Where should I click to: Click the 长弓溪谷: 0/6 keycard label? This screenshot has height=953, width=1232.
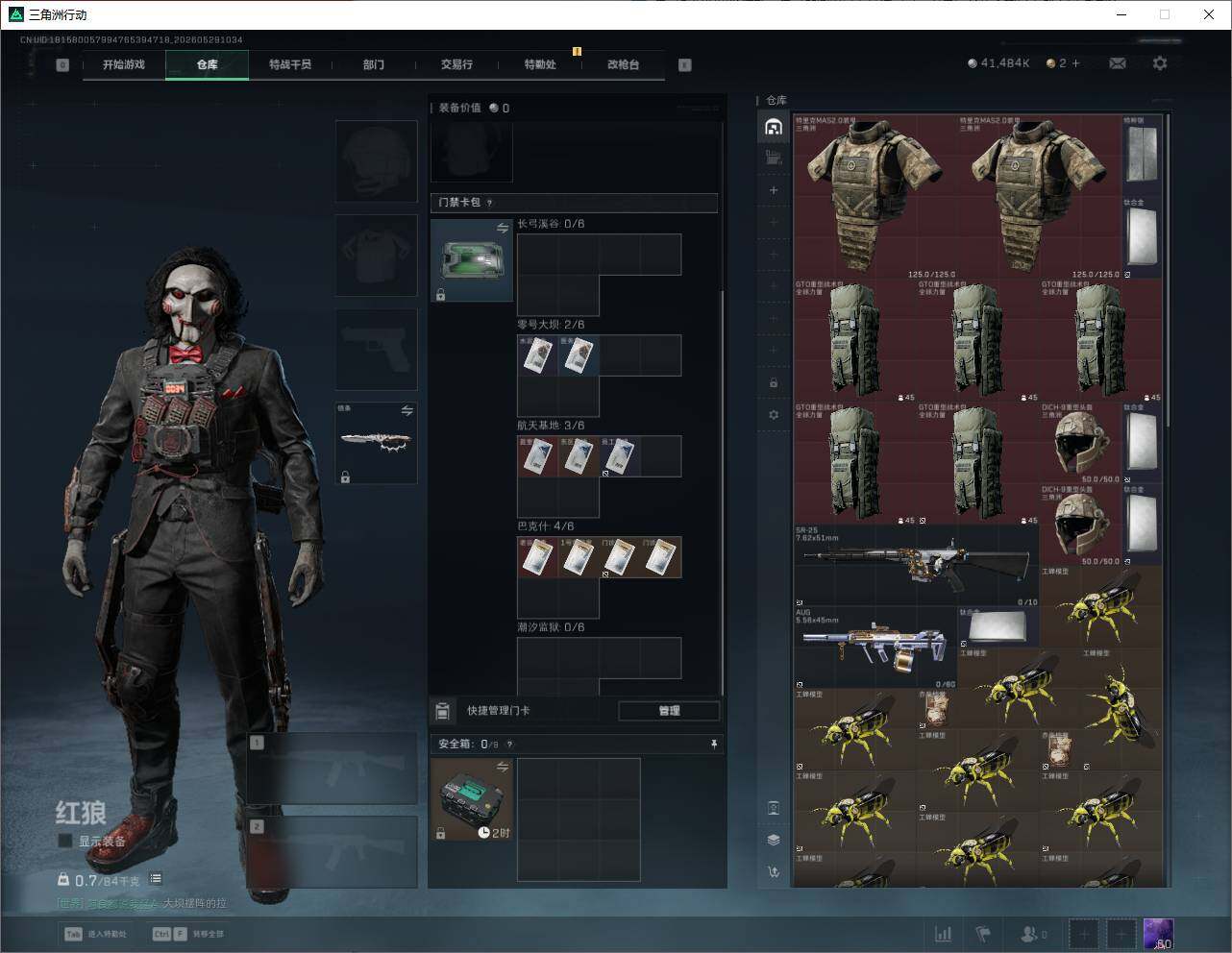[551, 224]
